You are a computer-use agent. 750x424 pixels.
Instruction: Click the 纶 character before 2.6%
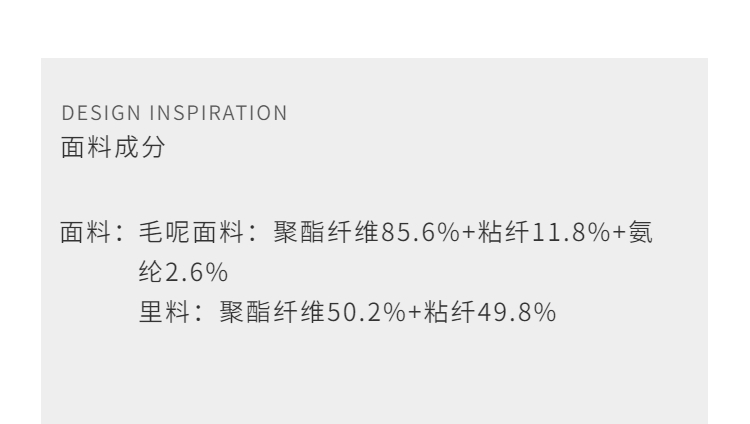click(148, 270)
